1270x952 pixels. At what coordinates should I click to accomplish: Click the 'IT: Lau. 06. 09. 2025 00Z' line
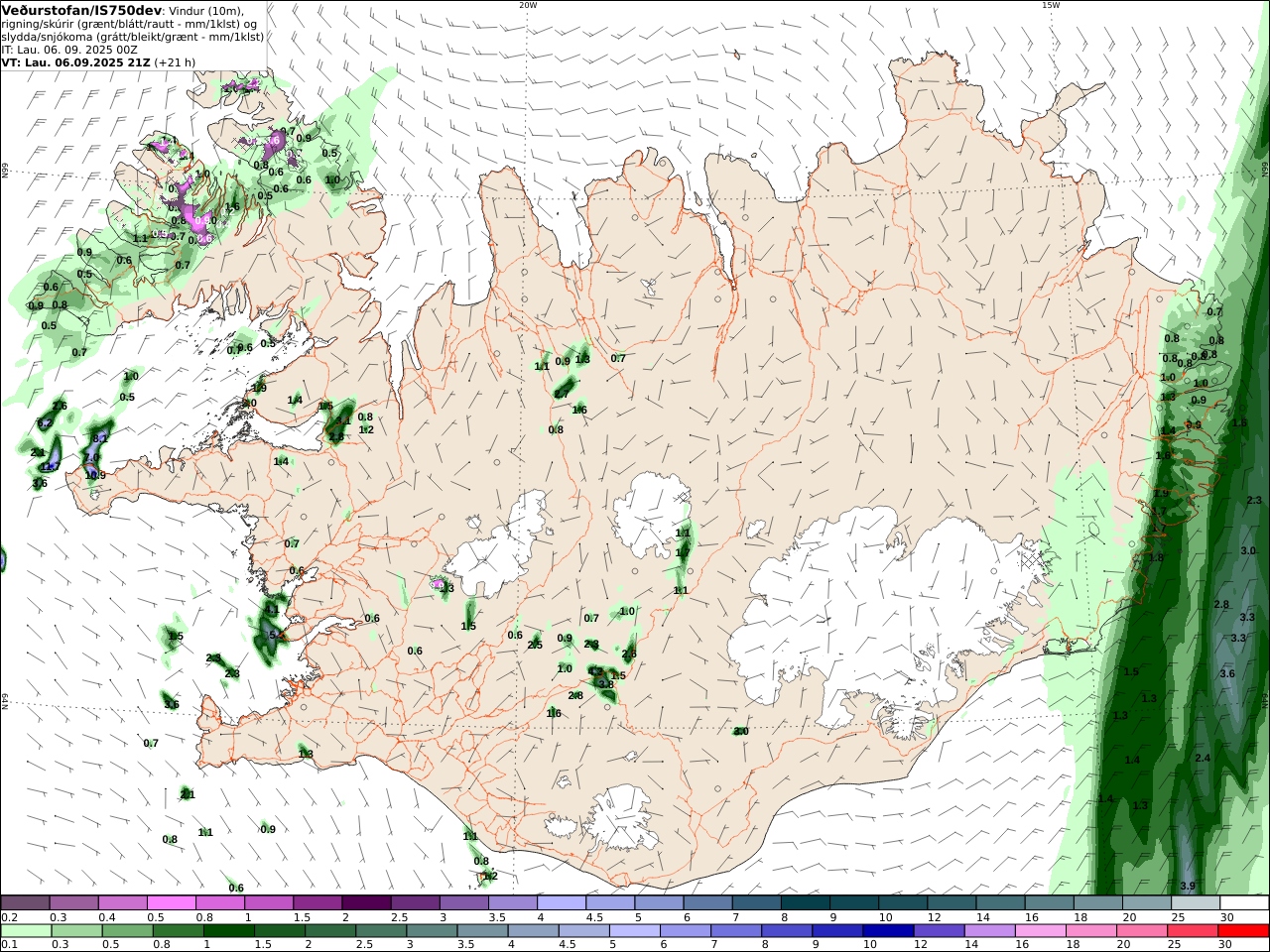pos(69,49)
